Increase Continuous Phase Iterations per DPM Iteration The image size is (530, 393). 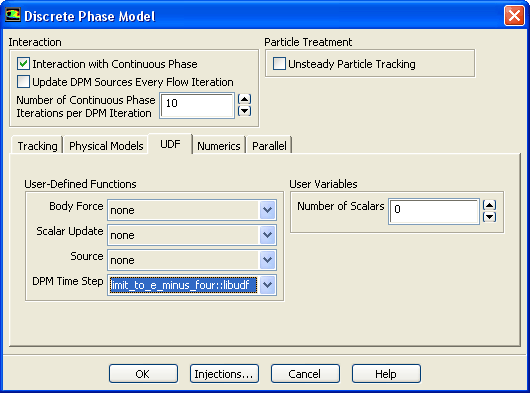tap(244, 99)
